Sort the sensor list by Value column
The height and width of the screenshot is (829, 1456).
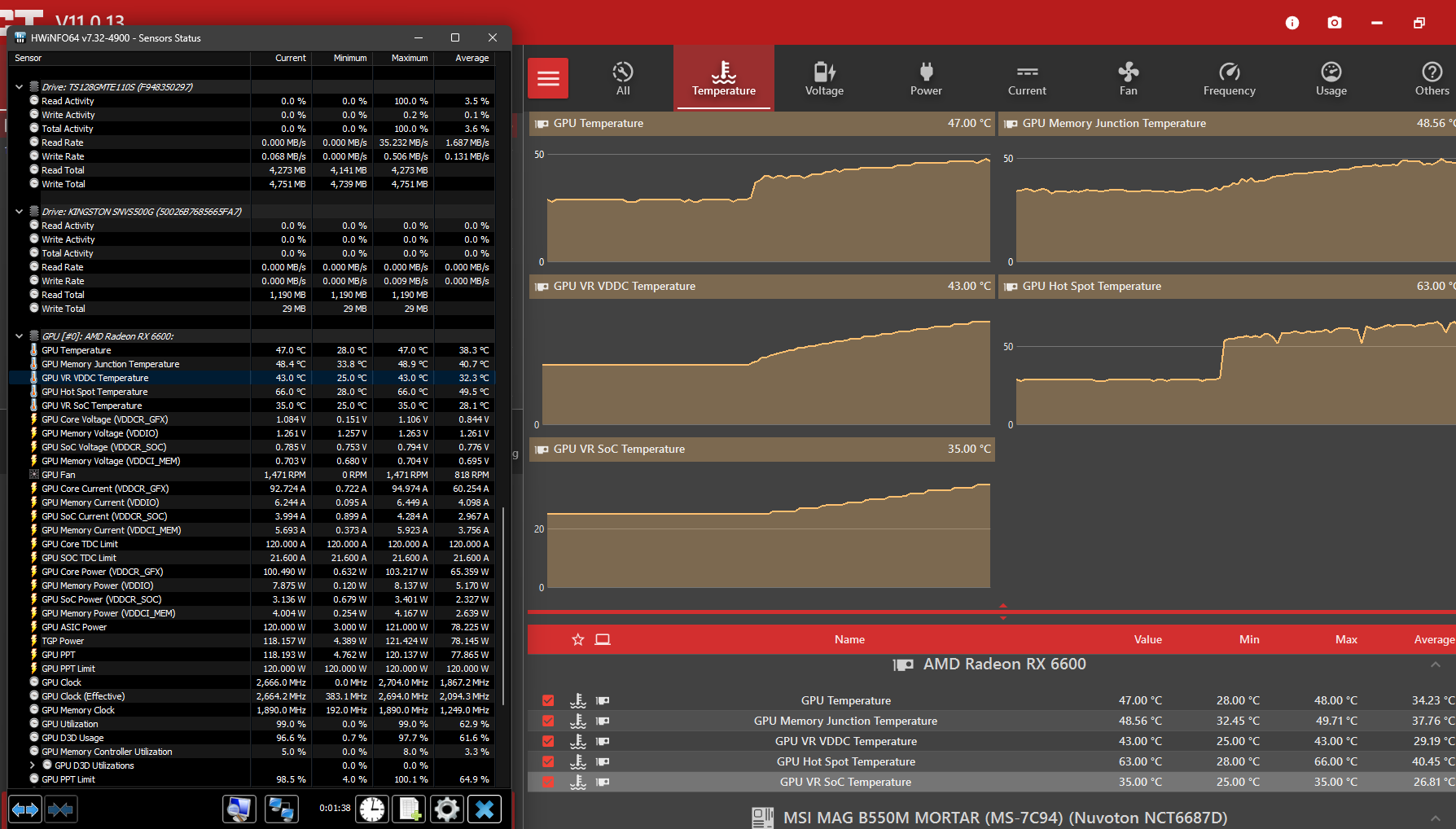[x=1148, y=640]
